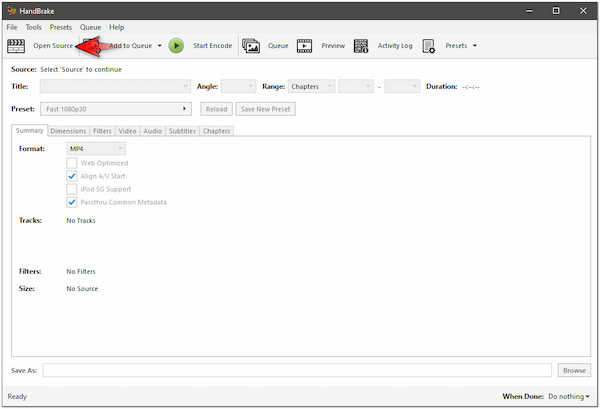Click the Preview filmstrip icon
The width and height of the screenshot is (600, 409).
point(304,45)
